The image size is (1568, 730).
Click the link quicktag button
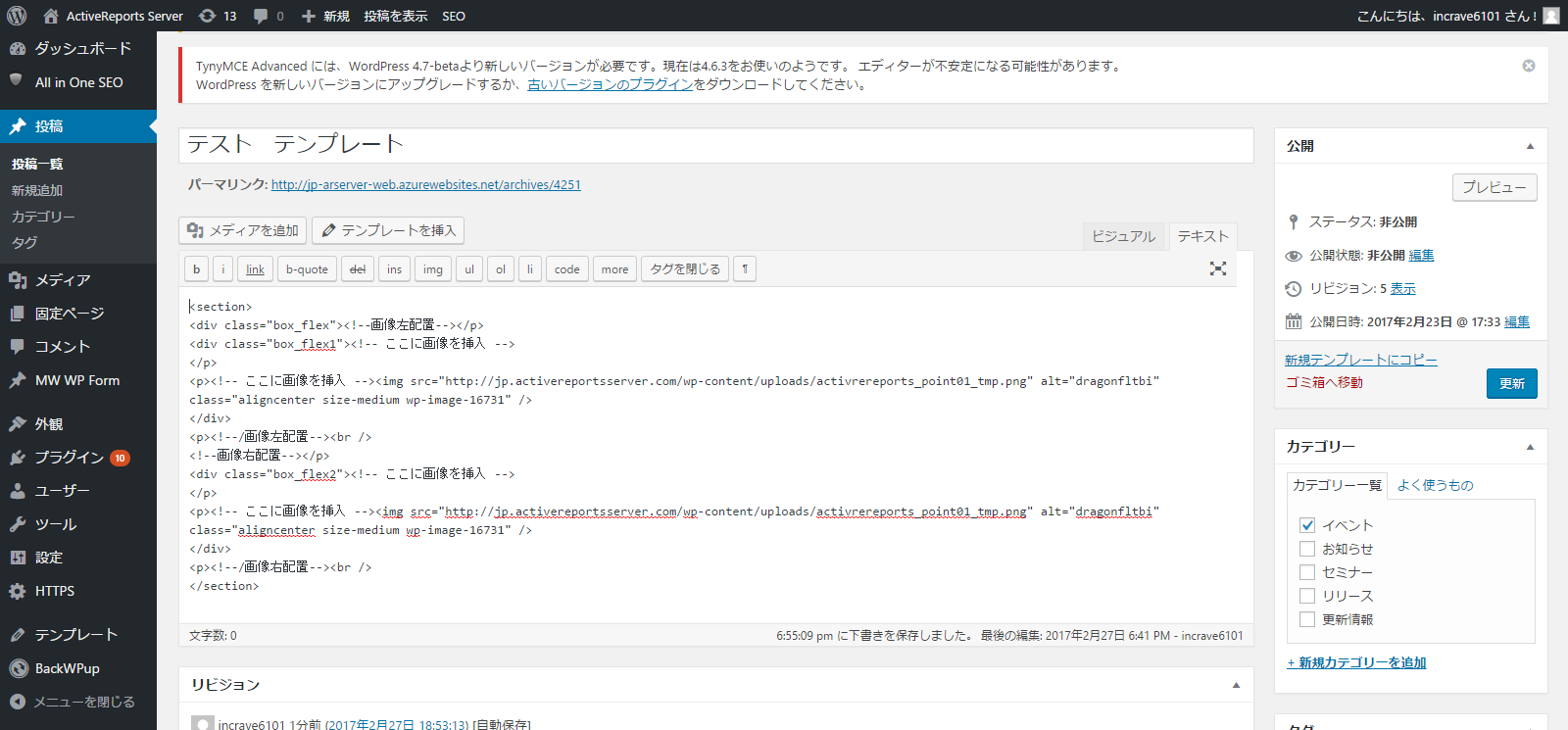[255, 269]
